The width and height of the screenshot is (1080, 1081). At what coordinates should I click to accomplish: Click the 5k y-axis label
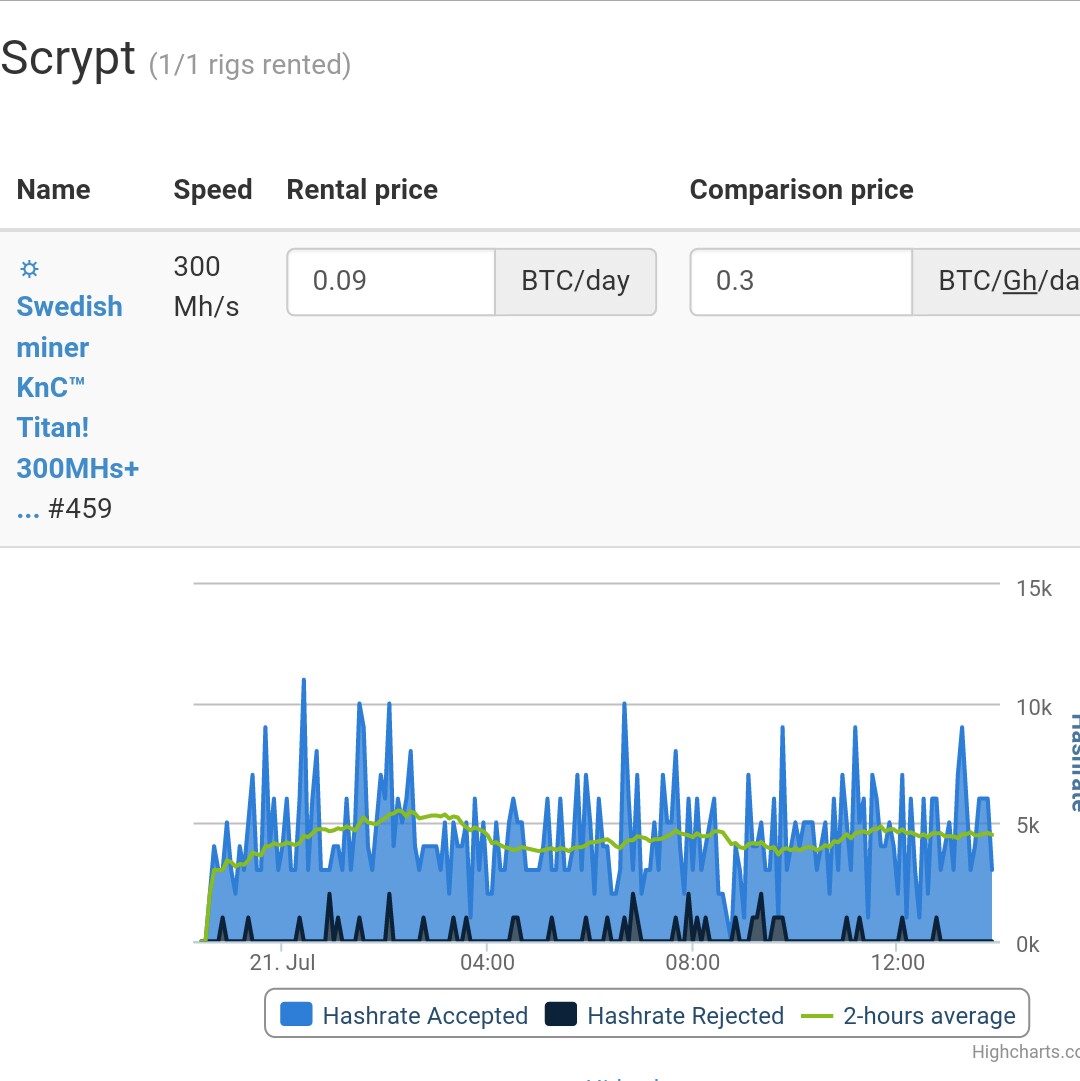(1028, 825)
